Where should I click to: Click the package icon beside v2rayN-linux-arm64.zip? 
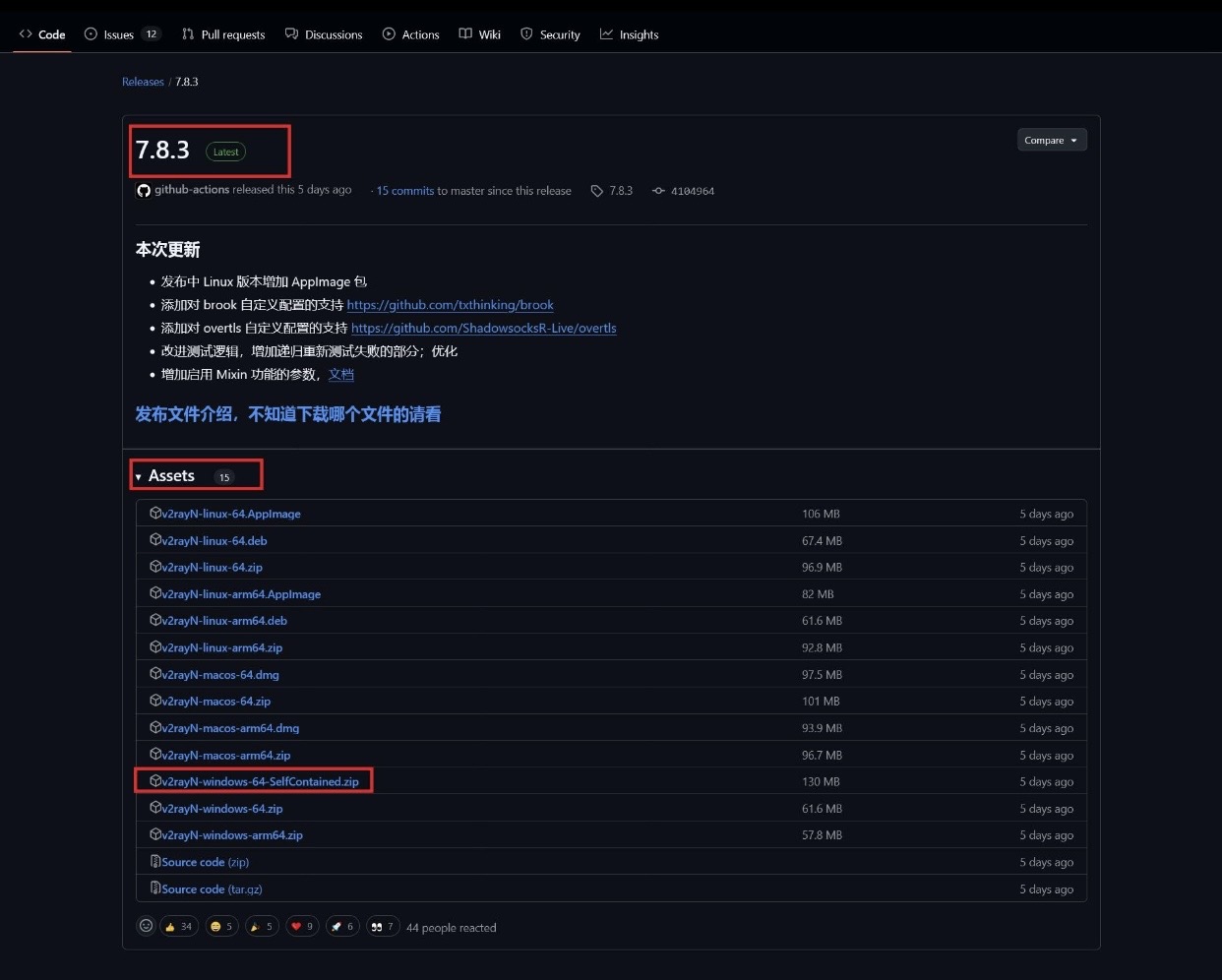click(155, 647)
